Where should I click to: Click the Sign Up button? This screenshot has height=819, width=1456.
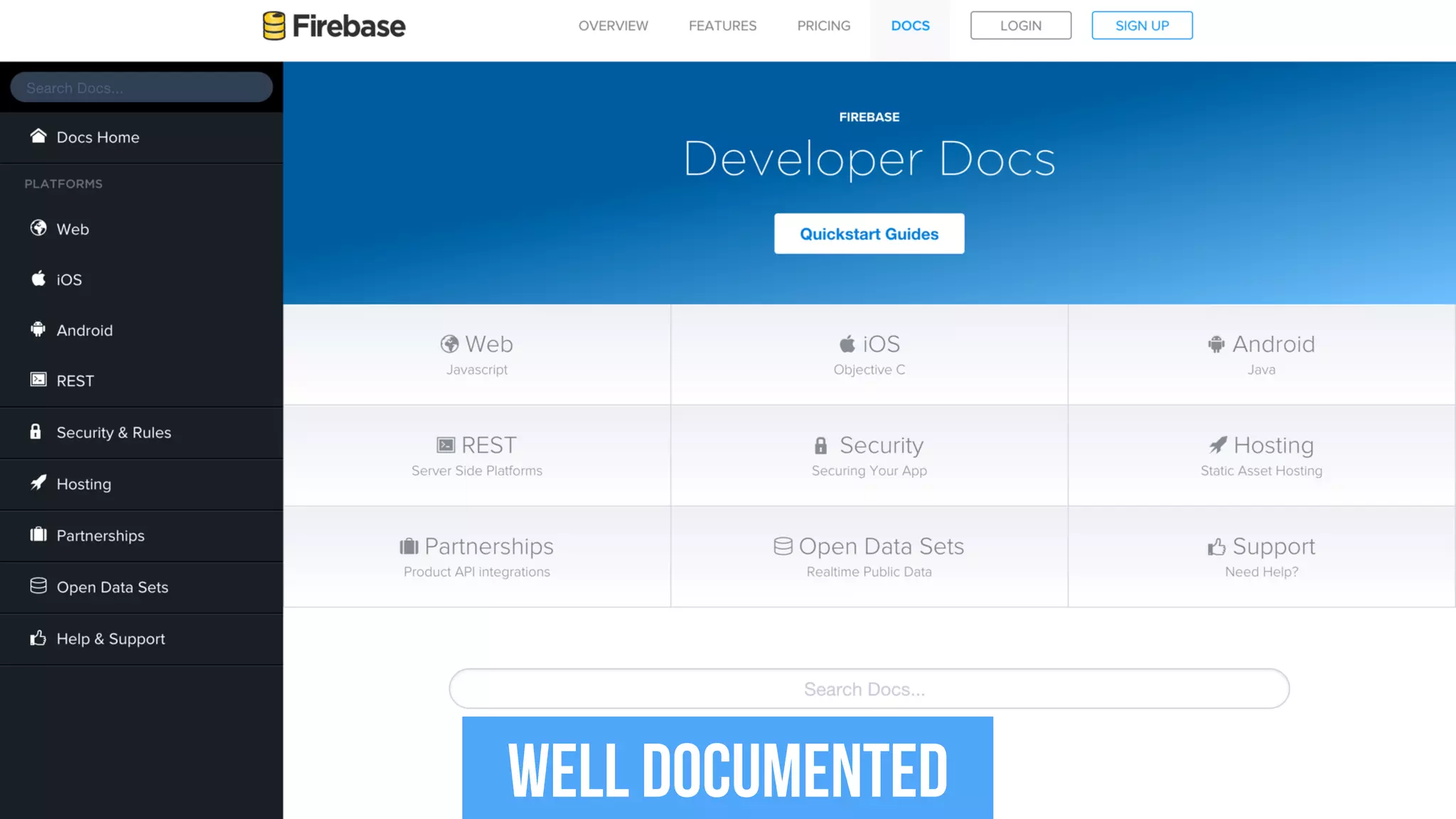1142,26
